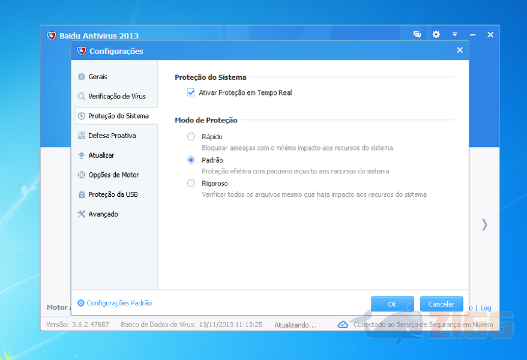Open the Defesa Proativa section

point(116,135)
